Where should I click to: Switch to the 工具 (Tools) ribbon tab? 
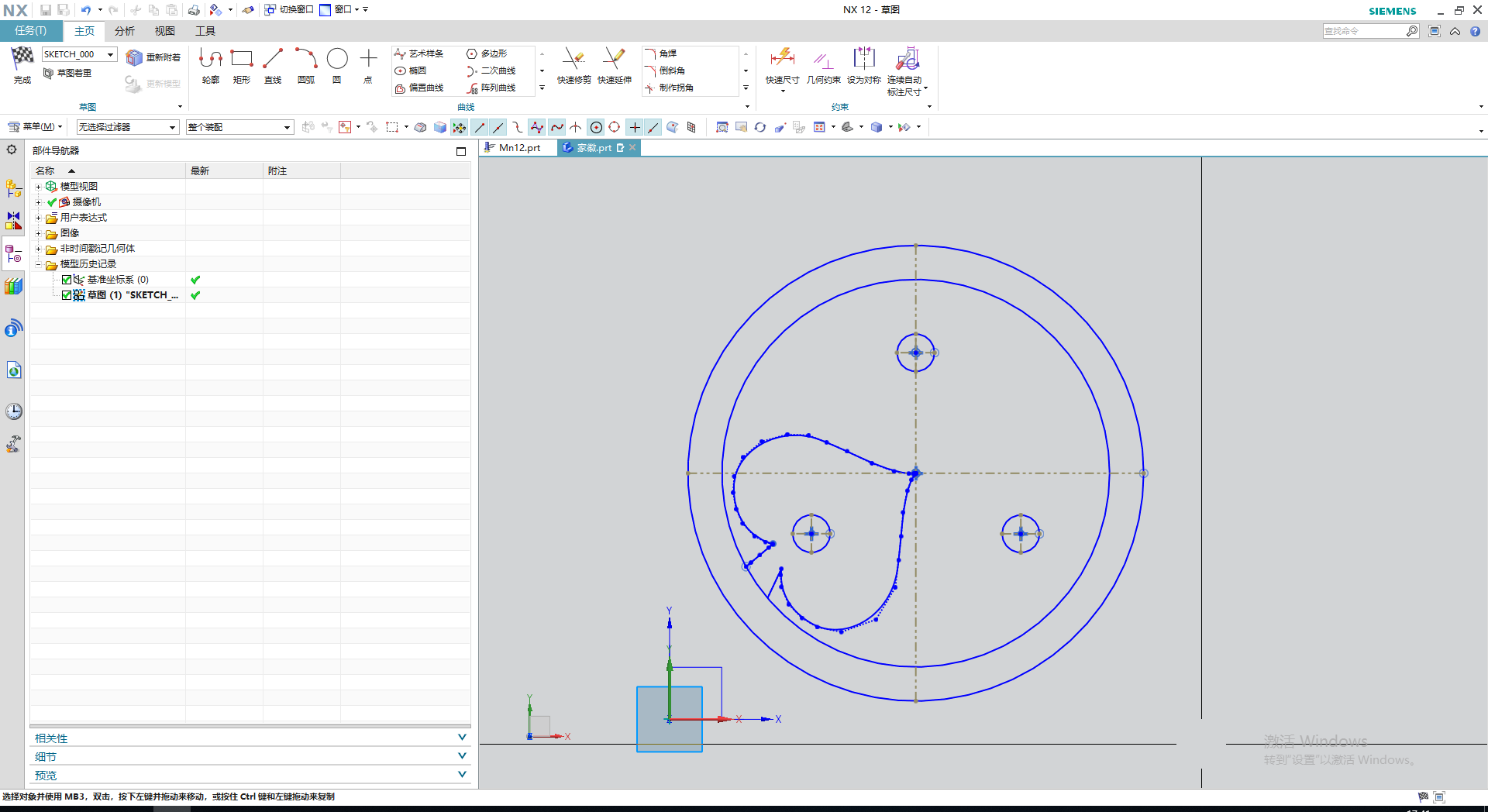click(x=205, y=31)
